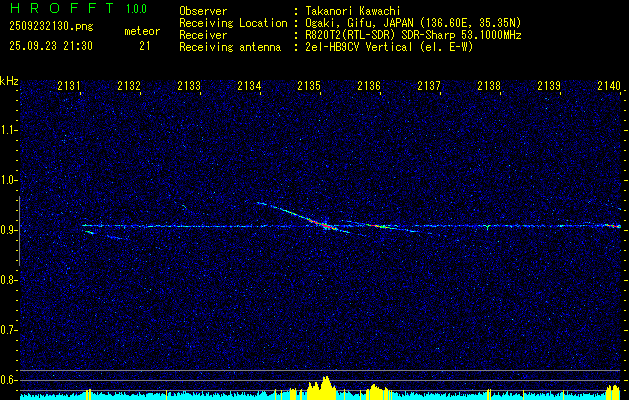The image size is (629, 400).
Task: Select the R820T2(RTL-SDR) SDR-Sharp receiver text
Action: (x=413, y=35)
